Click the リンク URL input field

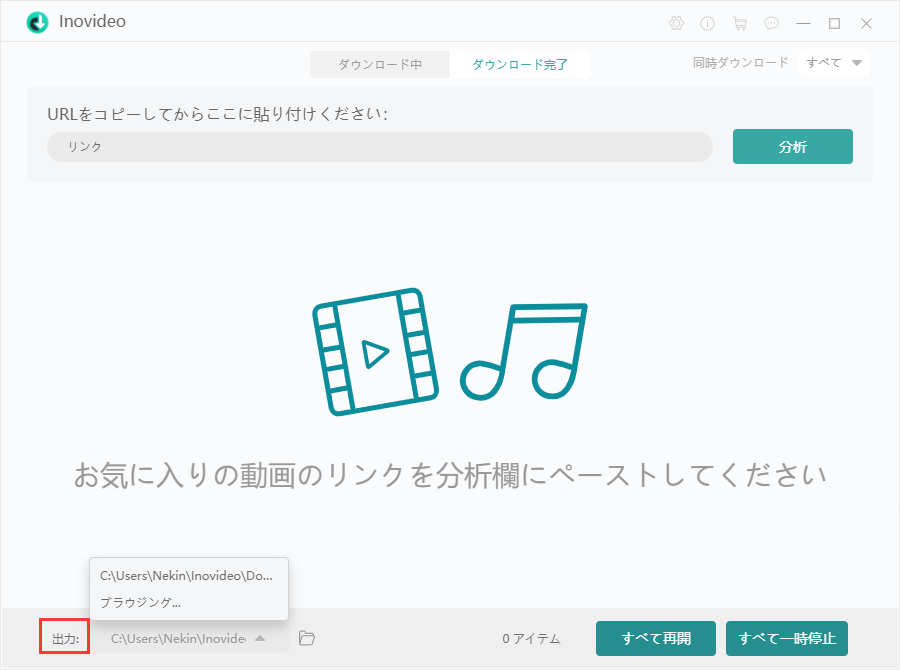pyautogui.click(x=379, y=147)
